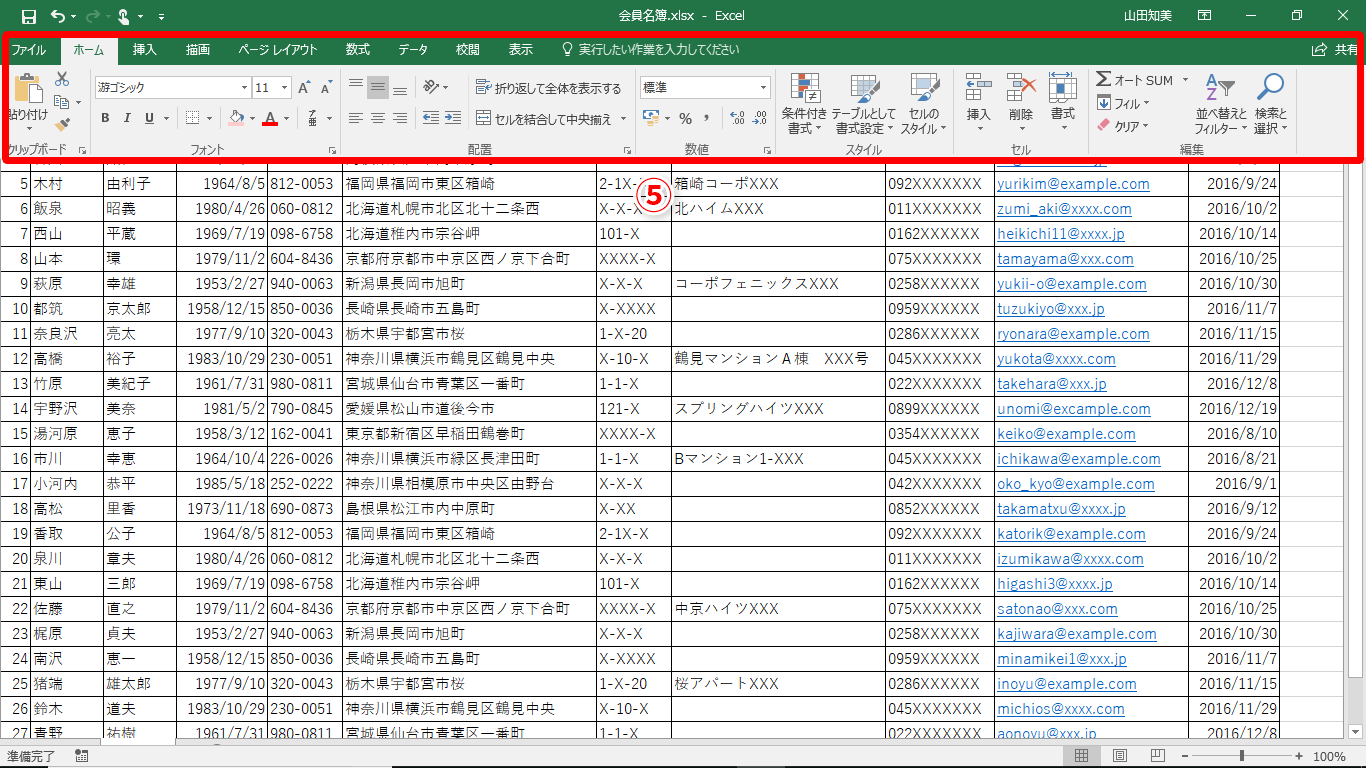This screenshot has width=1366, height=768.
Task: Open Conditional Formatting (条件付き書式)
Action: coord(805,104)
